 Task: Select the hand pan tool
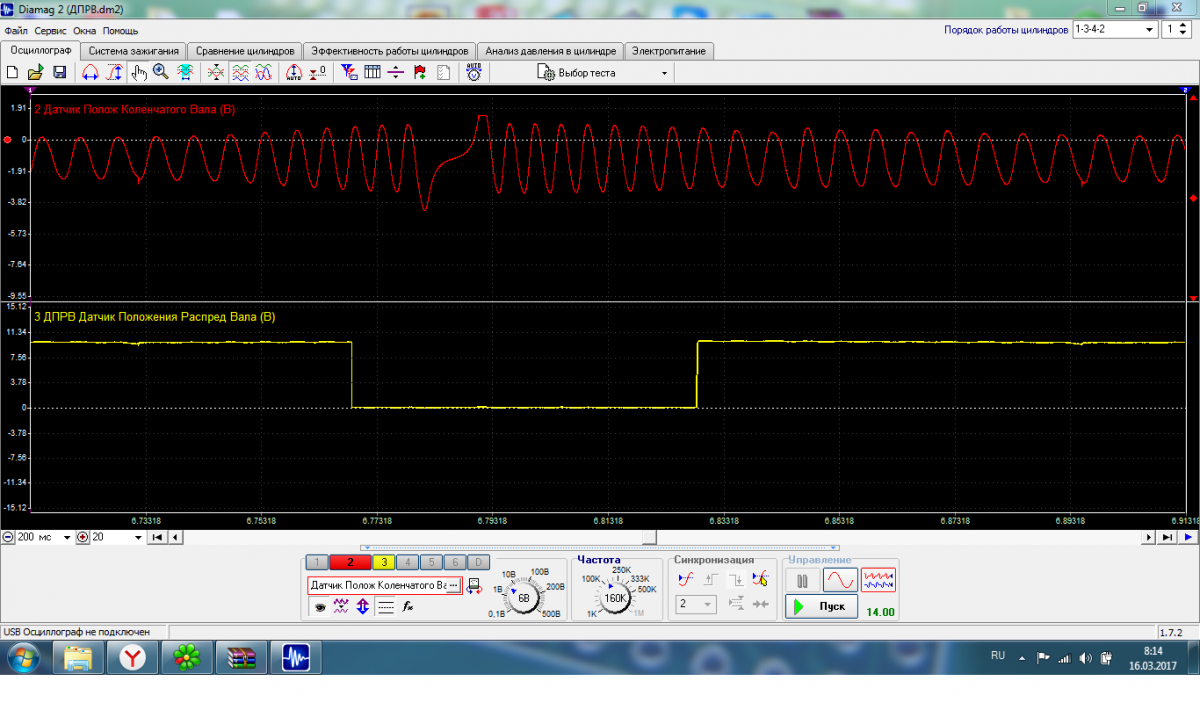tap(139, 73)
